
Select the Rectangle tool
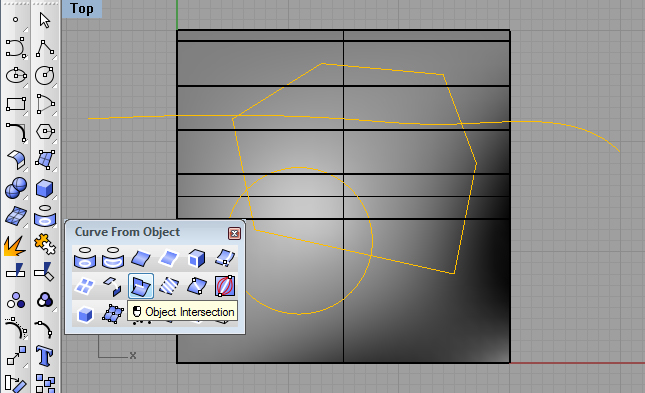point(16,104)
